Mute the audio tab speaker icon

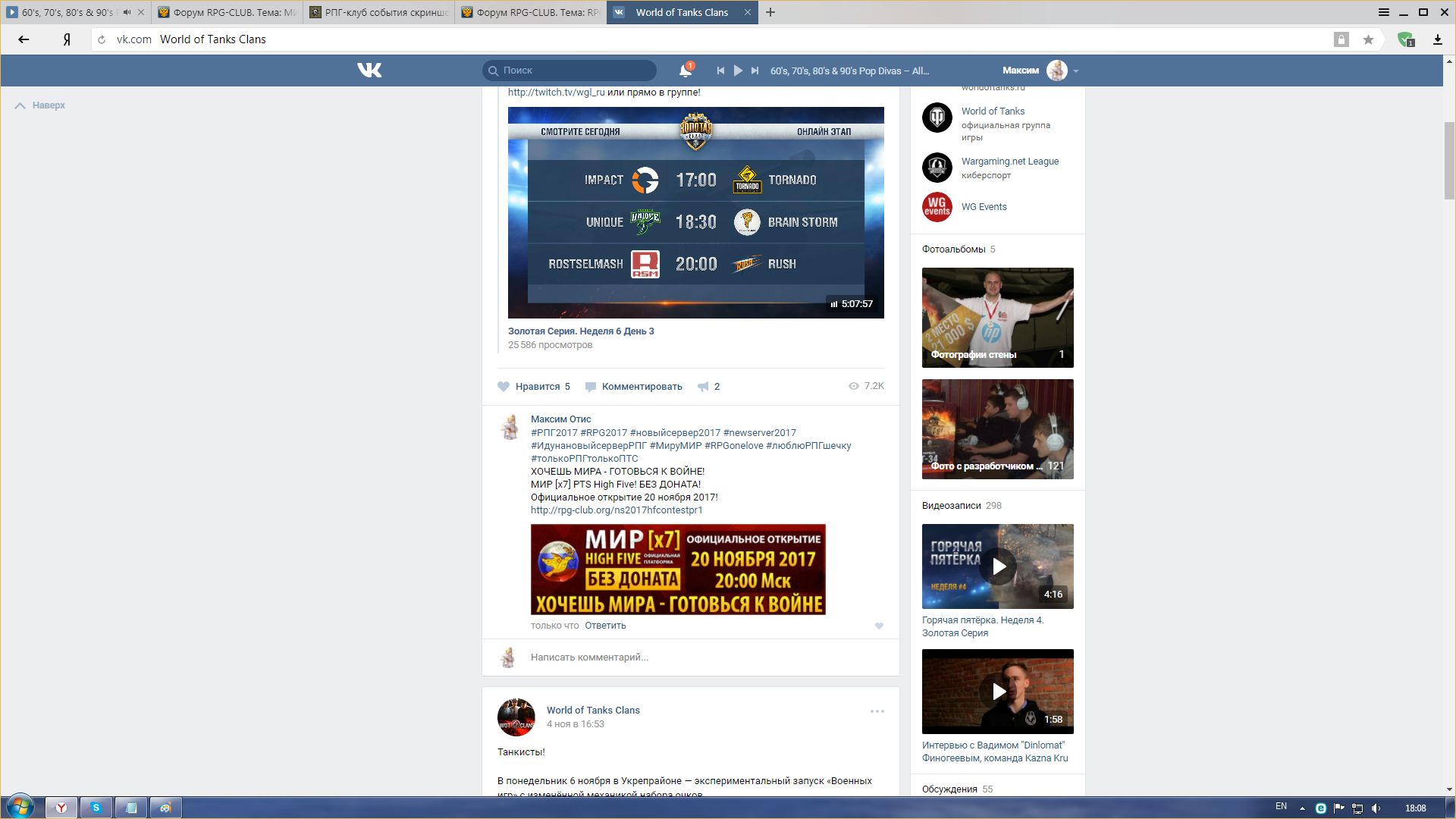pyautogui.click(x=127, y=12)
